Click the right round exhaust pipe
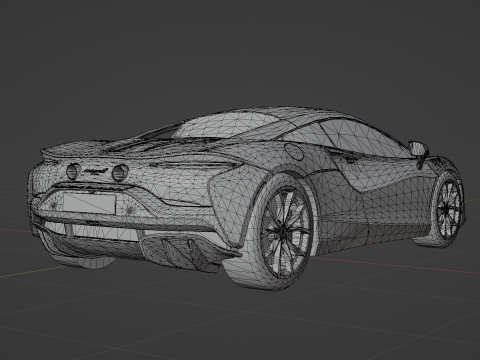Screen dimensions: 480x360 click(x=120, y=173)
